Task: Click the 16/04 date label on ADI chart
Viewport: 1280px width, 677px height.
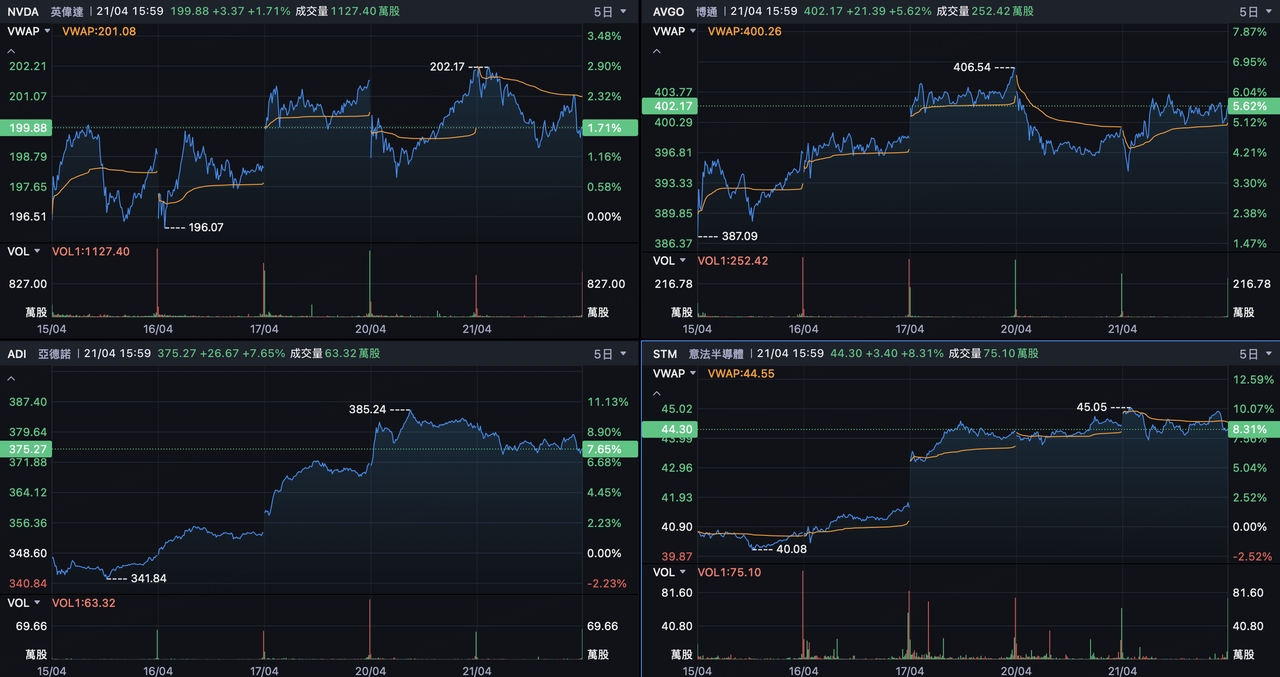Action: pos(157,671)
